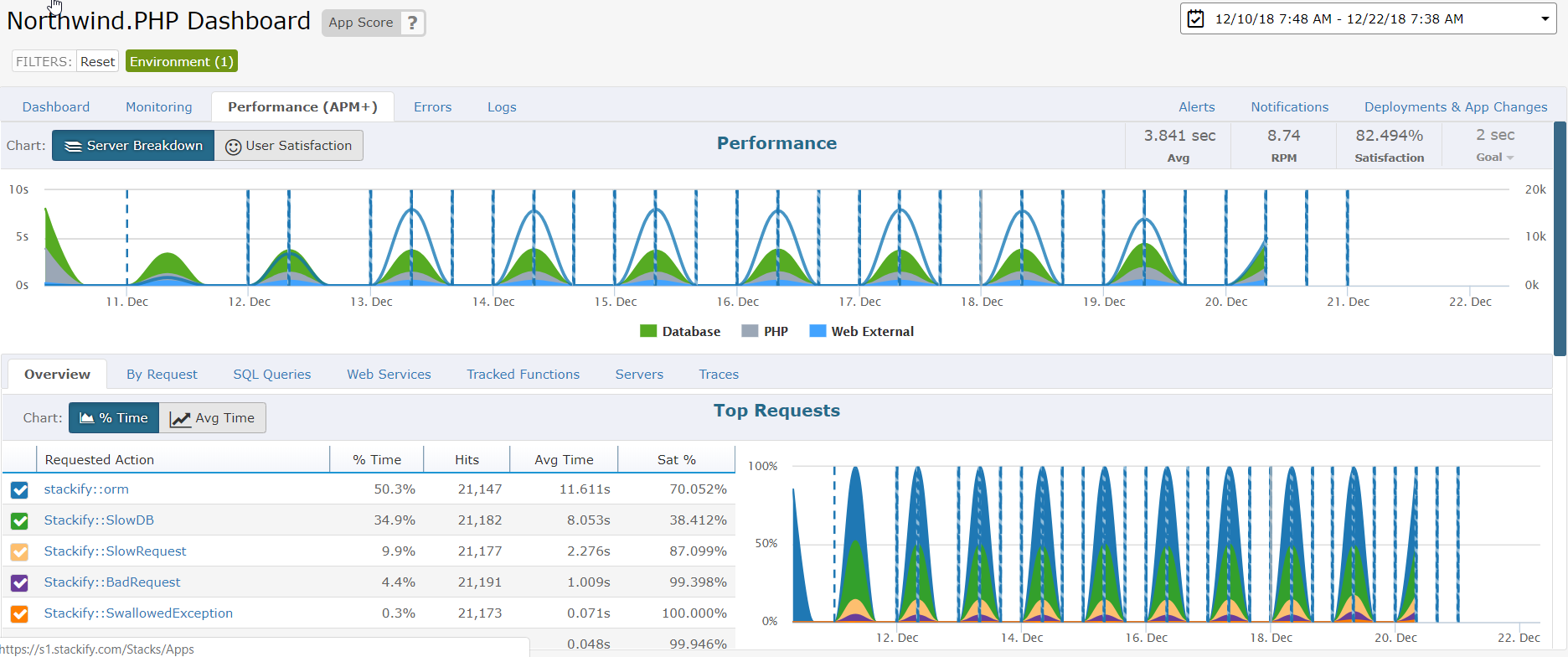
Task: Sort by the Hits column header
Action: pos(467,459)
